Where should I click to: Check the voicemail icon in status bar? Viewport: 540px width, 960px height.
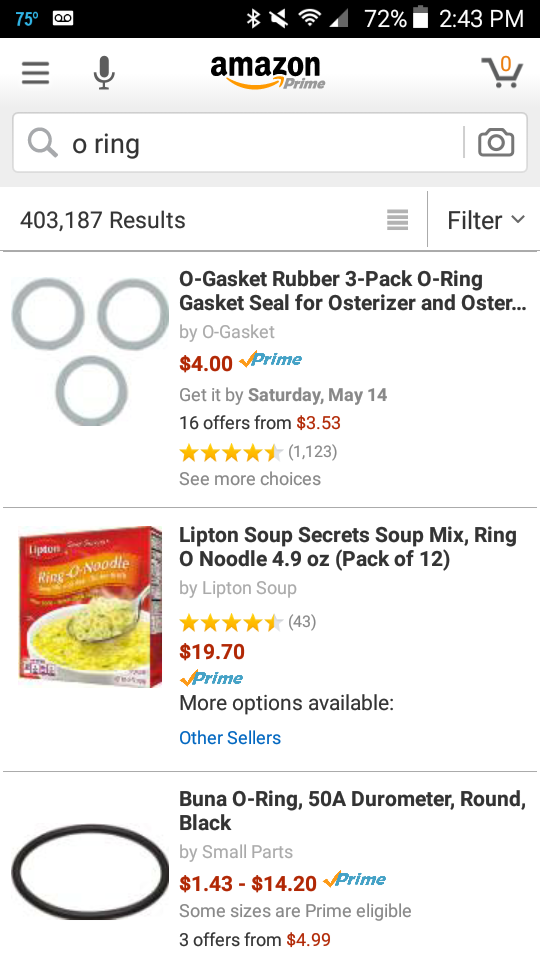click(x=63, y=18)
